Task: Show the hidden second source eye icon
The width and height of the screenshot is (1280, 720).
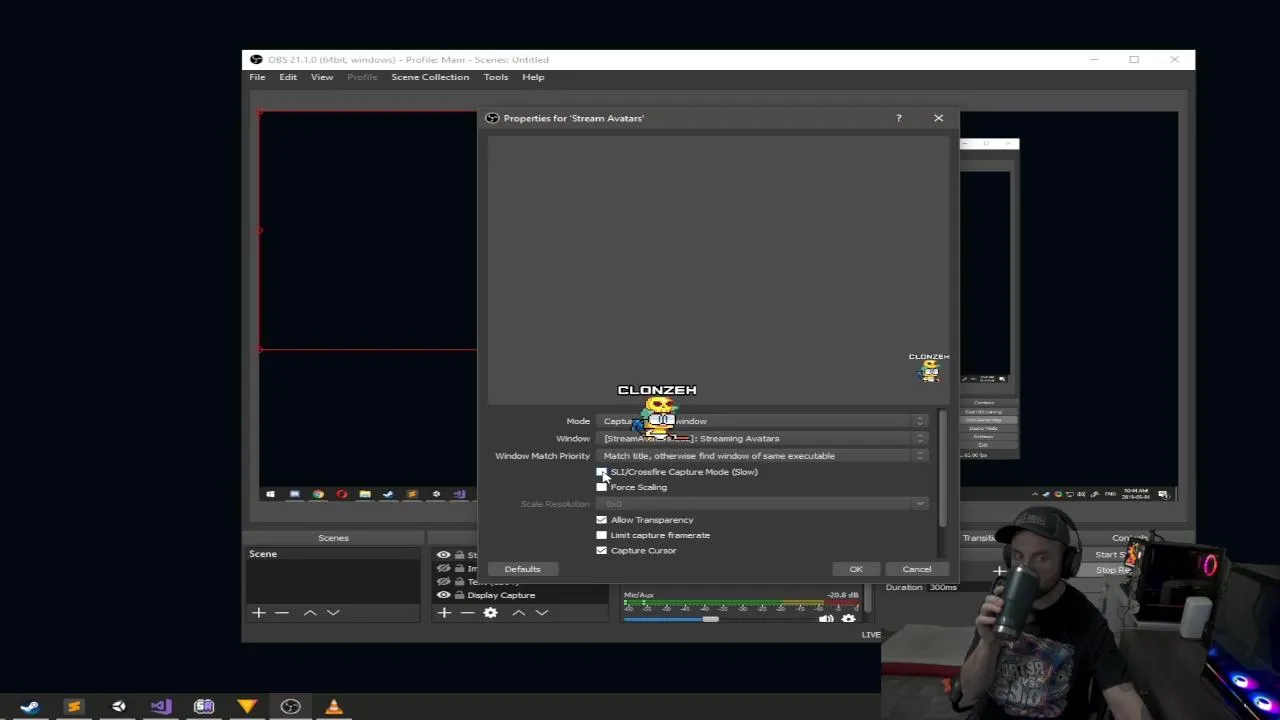Action: (x=443, y=568)
